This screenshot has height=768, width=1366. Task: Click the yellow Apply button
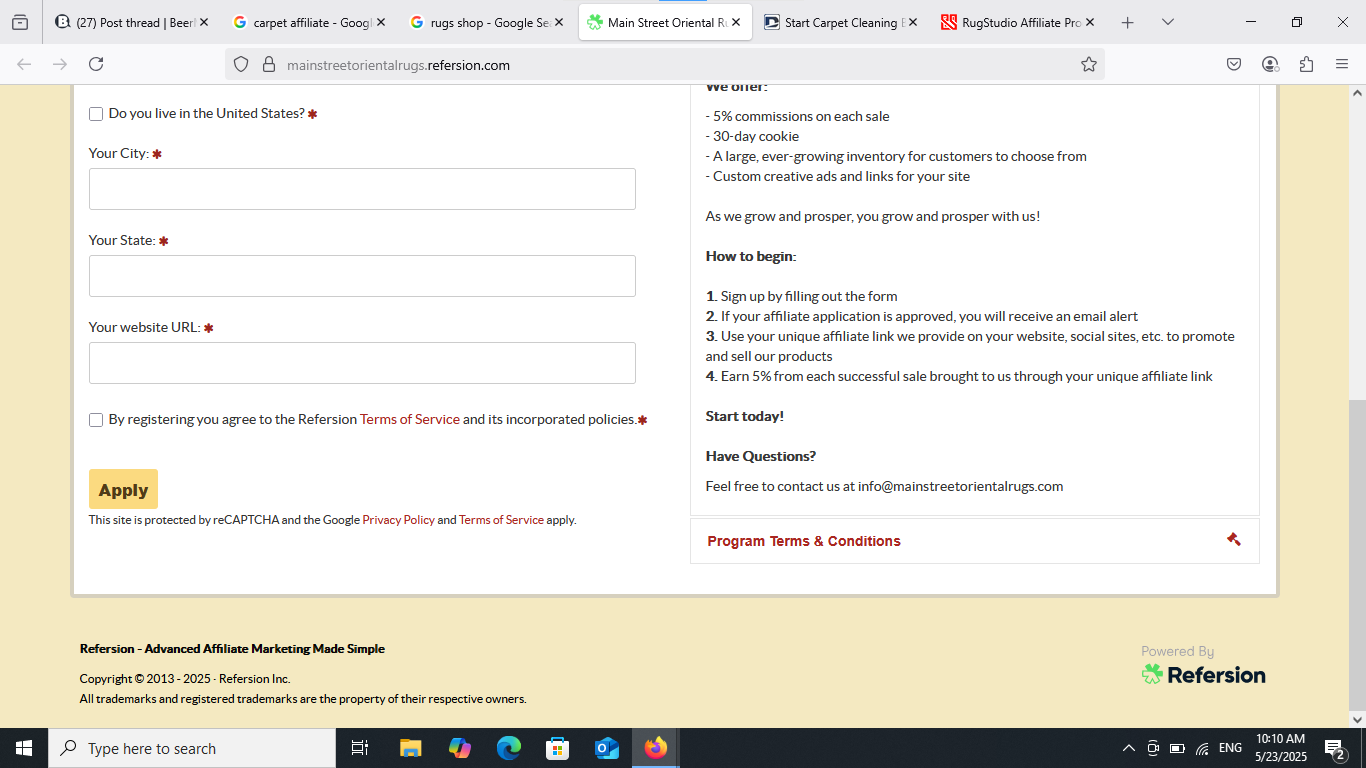click(123, 489)
